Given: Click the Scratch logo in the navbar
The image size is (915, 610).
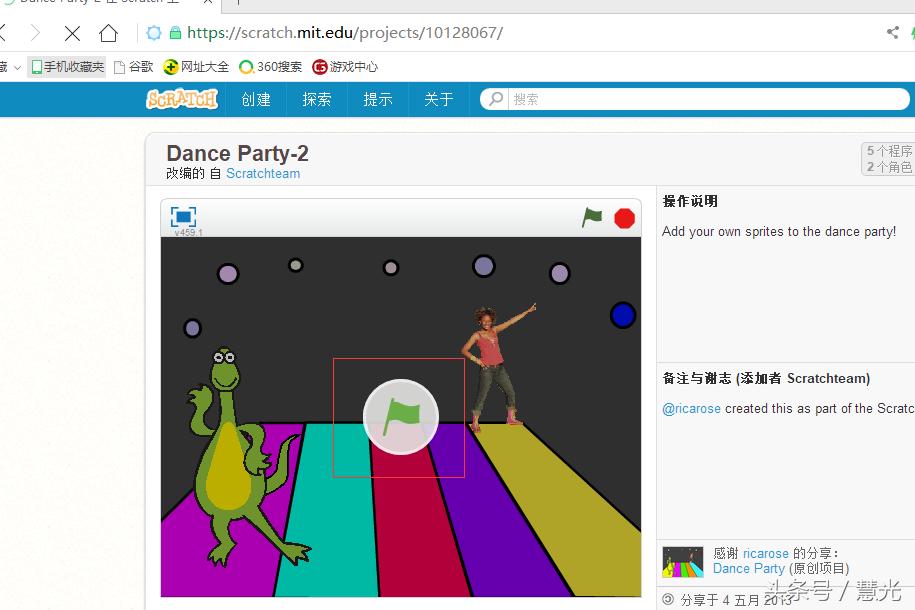Looking at the screenshot, I should coord(181,99).
